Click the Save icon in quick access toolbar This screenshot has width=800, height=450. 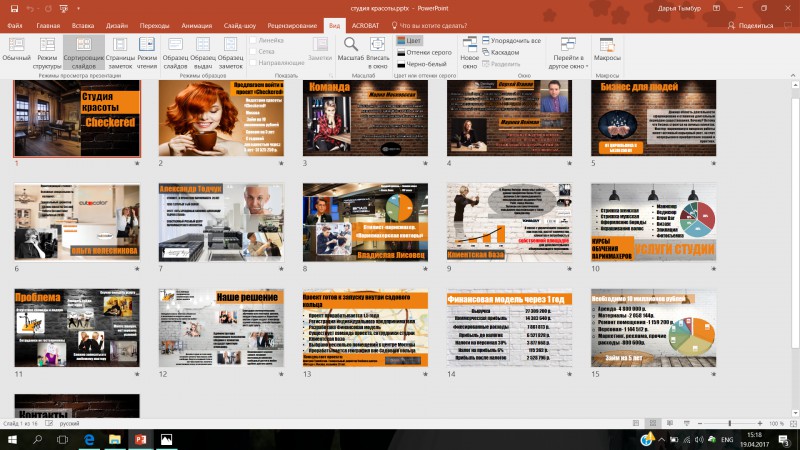pos(14,8)
